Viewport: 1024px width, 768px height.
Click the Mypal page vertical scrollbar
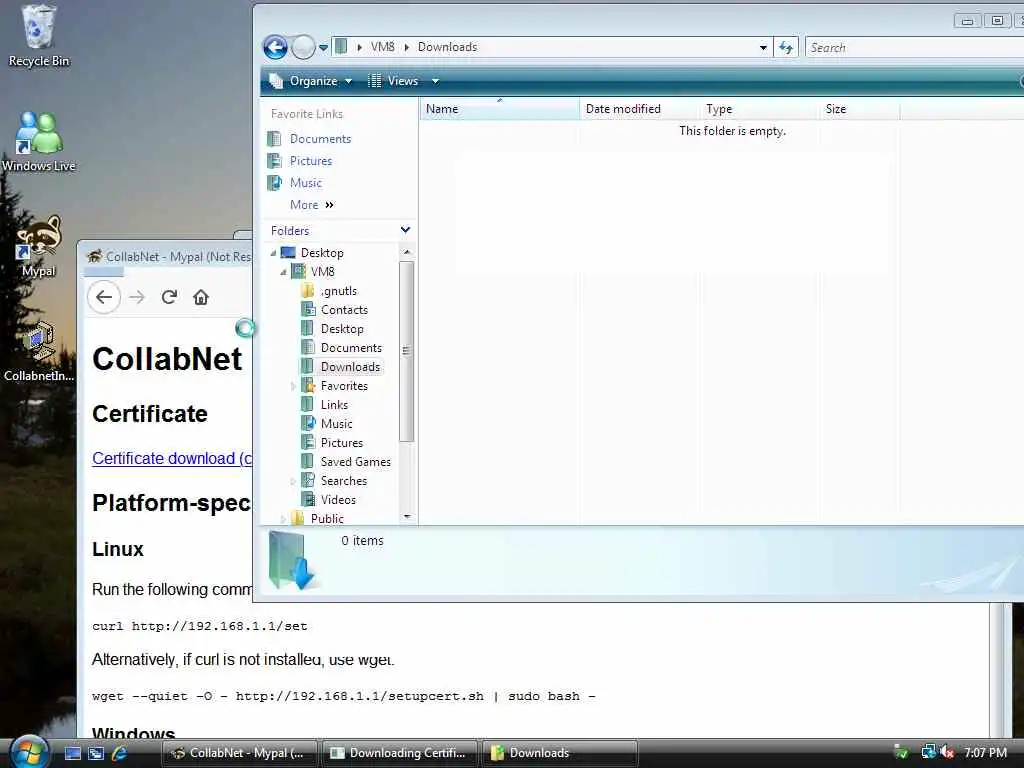coord(997,669)
